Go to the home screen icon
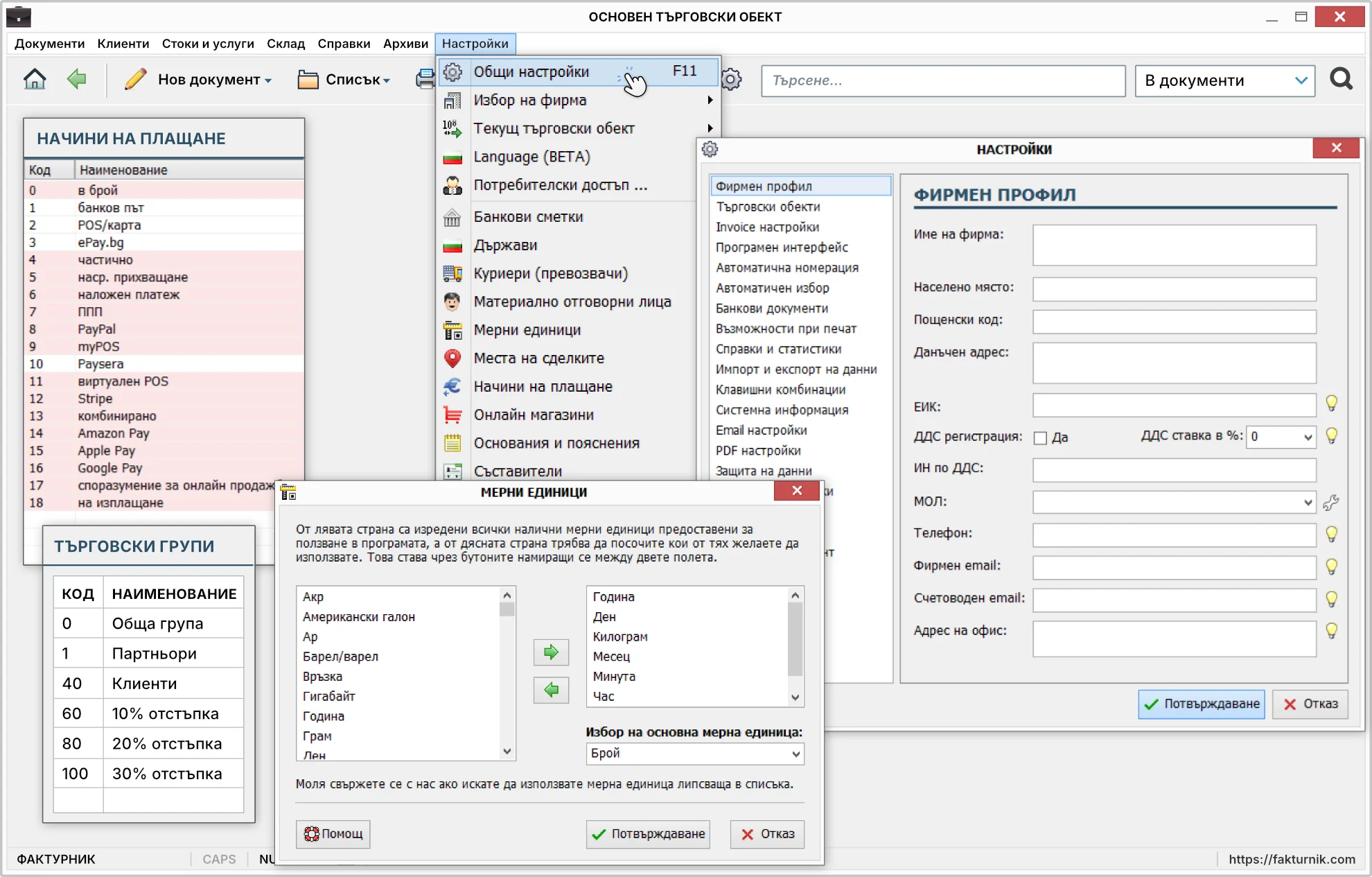Image resolution: width=1372 pixels, height=877 pixels. [x=35, y=80]
